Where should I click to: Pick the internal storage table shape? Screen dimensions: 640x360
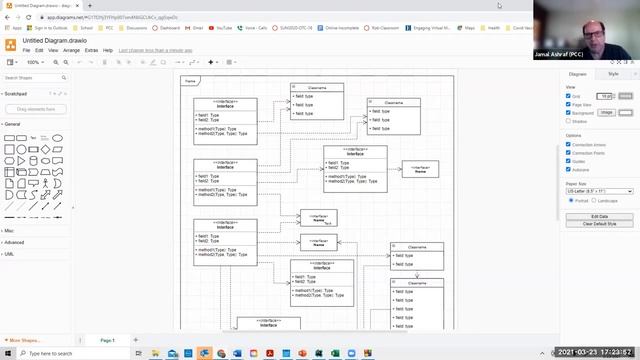point(9,172)
